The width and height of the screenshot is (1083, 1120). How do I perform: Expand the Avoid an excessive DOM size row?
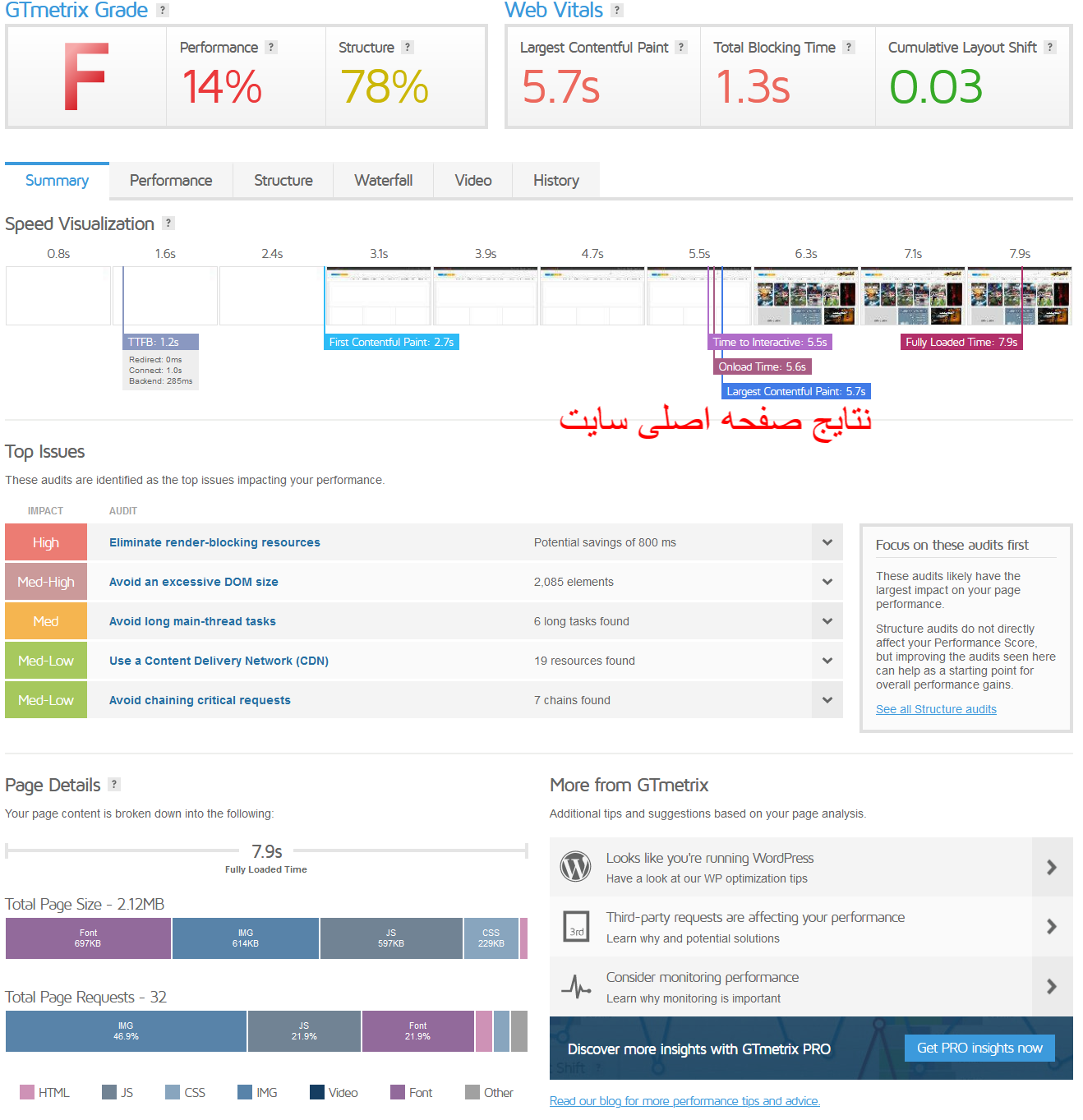[x=827, y=582]
